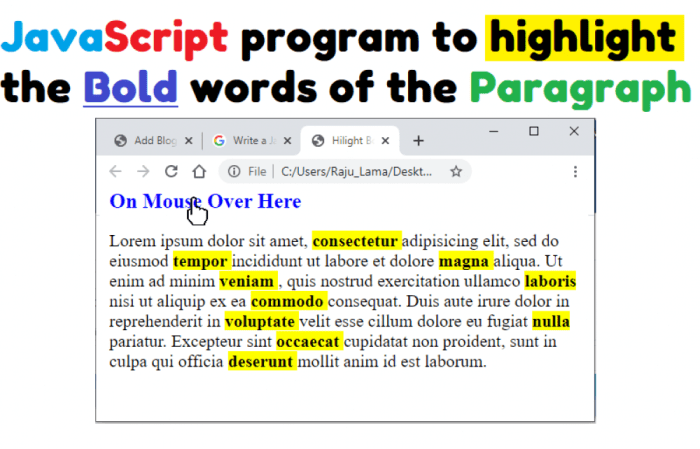Click the highlighted word consectetur

pyautogui.click(x=356, y=241)
